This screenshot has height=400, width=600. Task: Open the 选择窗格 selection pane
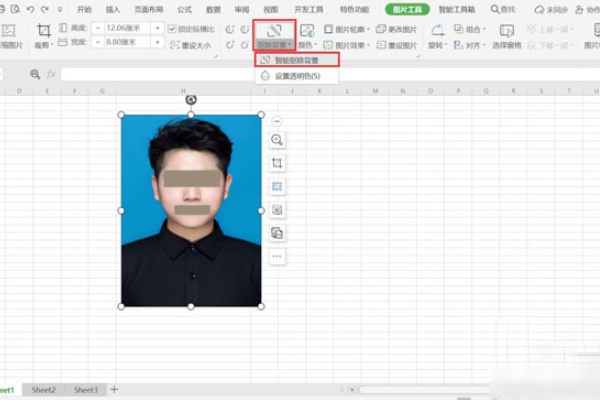click(x=507, y=36)
